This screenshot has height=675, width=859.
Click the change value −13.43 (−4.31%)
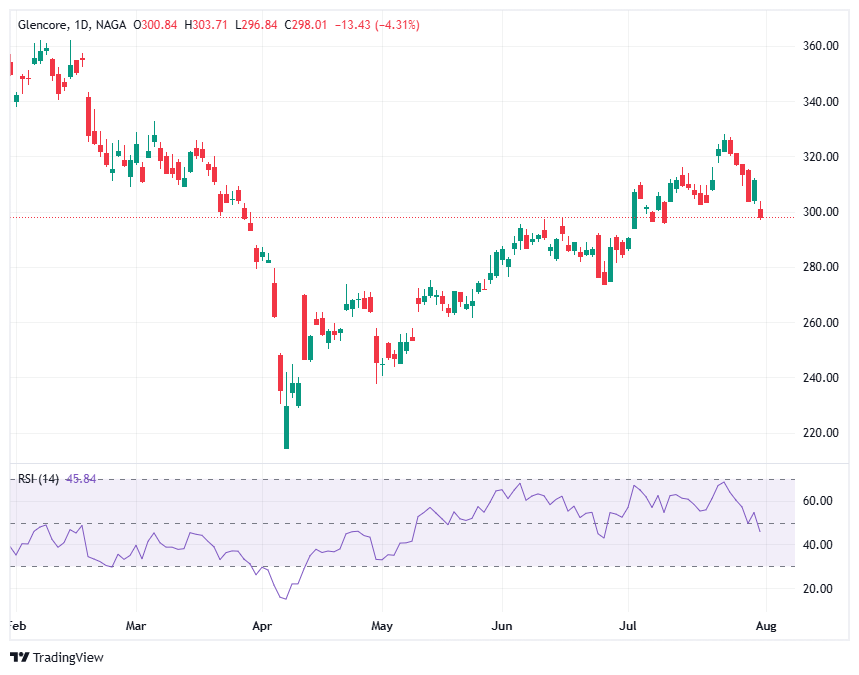[376, 24]
